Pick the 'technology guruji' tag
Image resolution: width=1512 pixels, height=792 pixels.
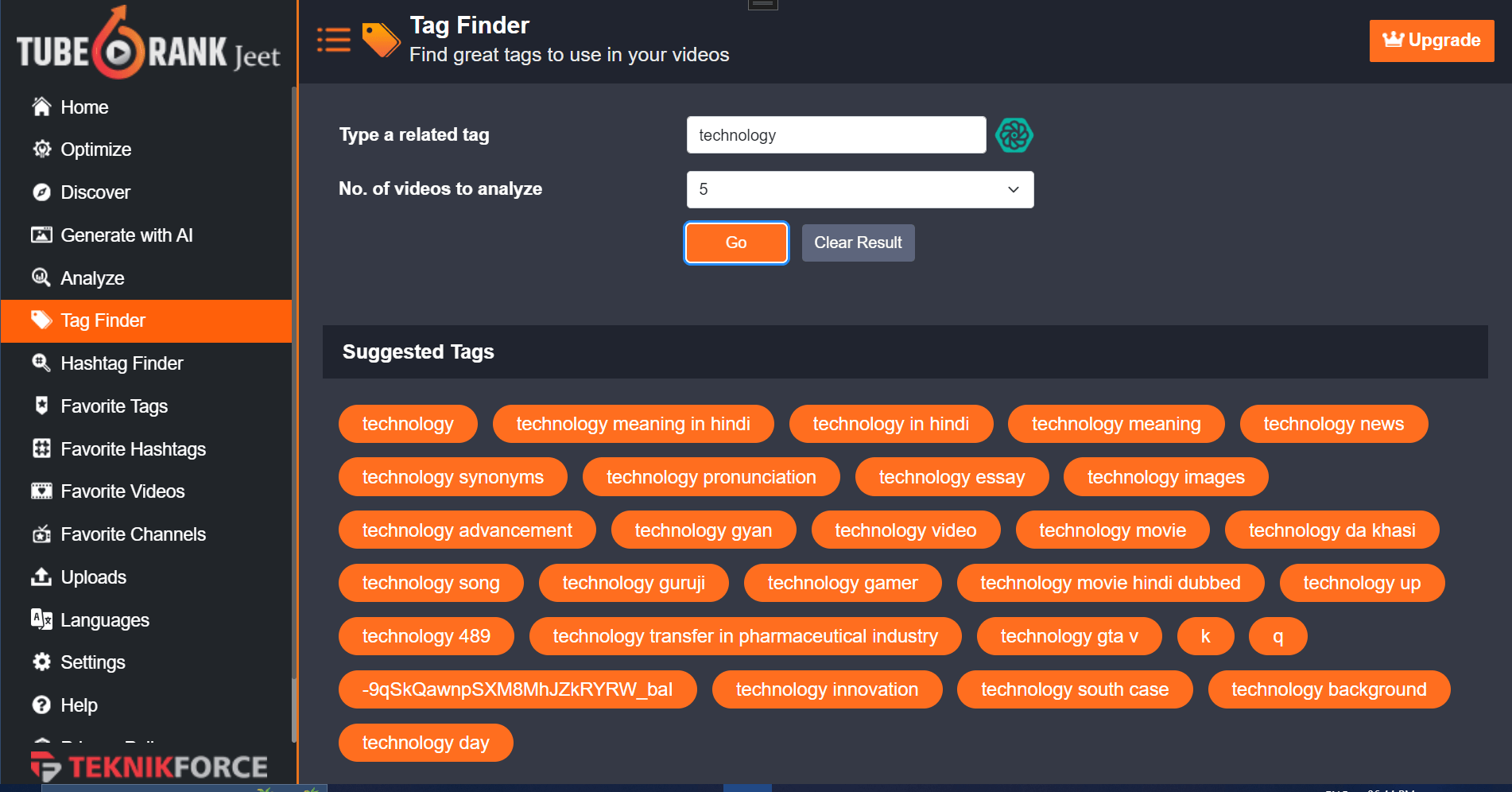tap(634, 583)
